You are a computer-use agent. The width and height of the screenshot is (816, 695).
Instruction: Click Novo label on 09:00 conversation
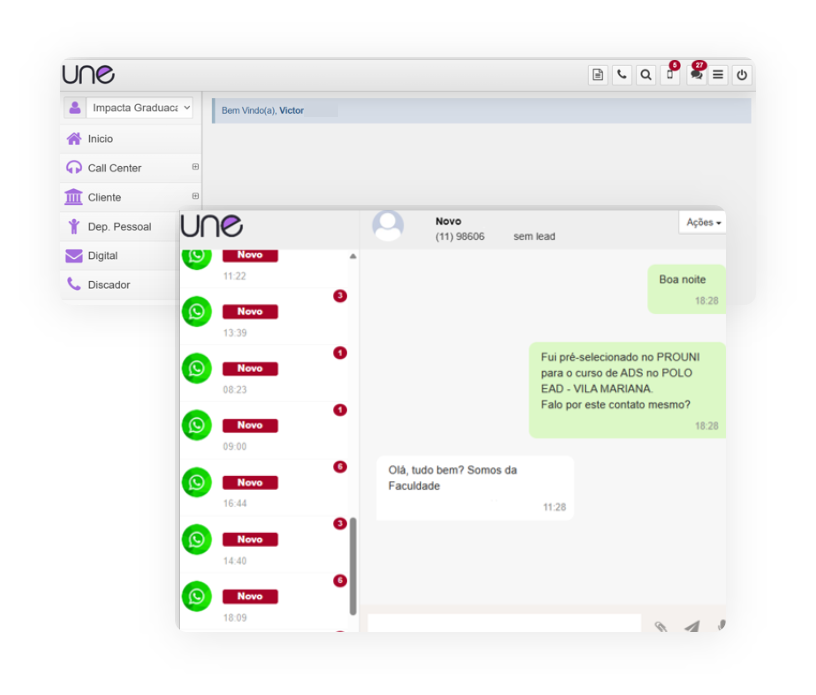(250, 425)
